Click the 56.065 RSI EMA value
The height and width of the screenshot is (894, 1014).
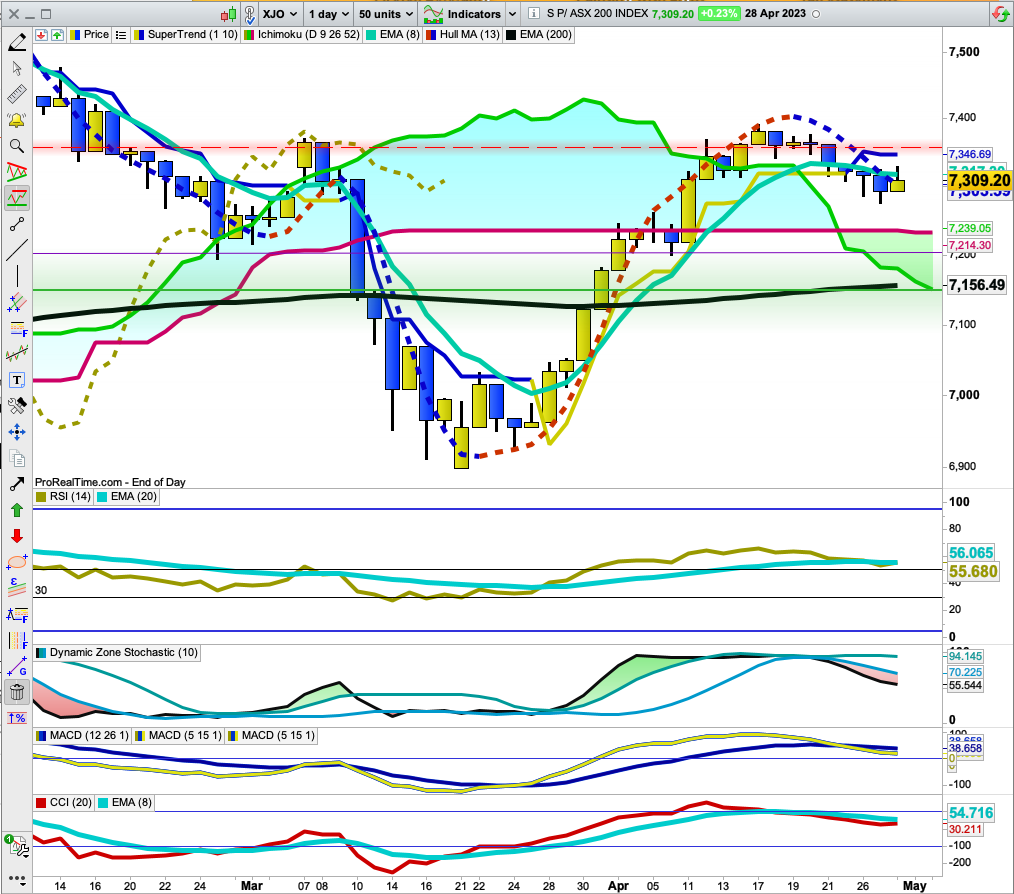(x=971, y=552)
